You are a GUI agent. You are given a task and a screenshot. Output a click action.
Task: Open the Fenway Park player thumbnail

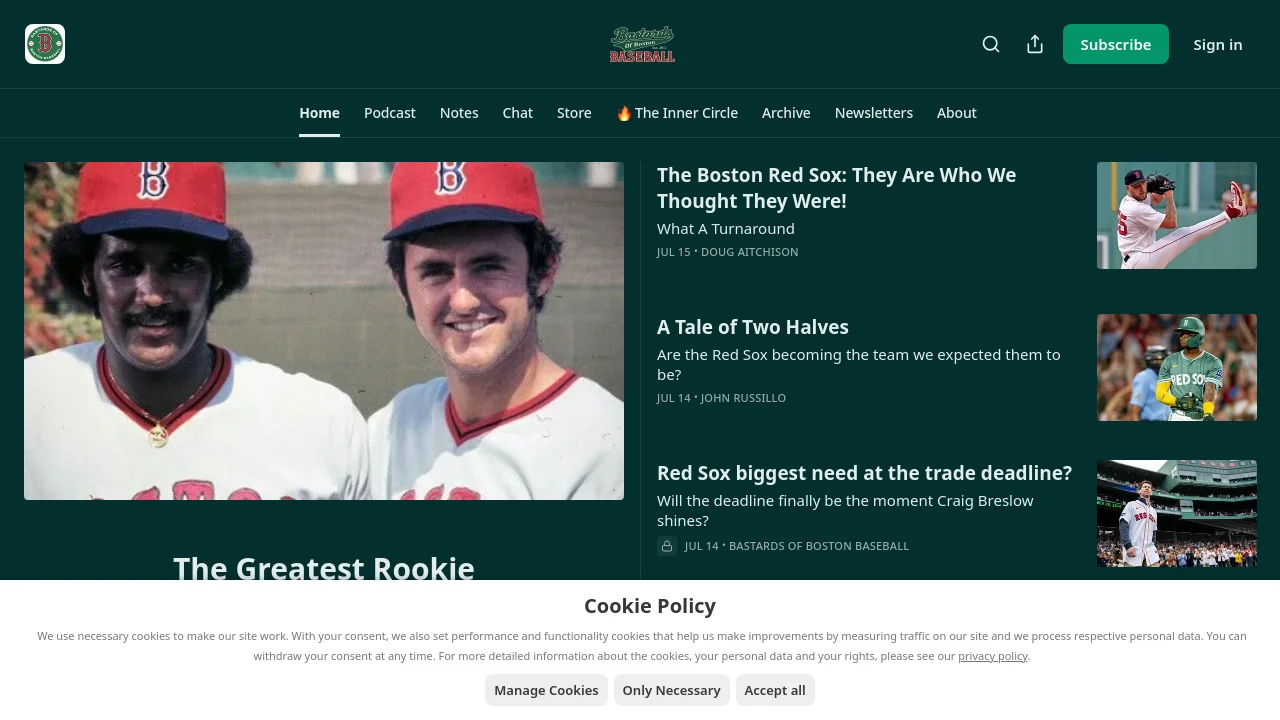coord(1177,513)
